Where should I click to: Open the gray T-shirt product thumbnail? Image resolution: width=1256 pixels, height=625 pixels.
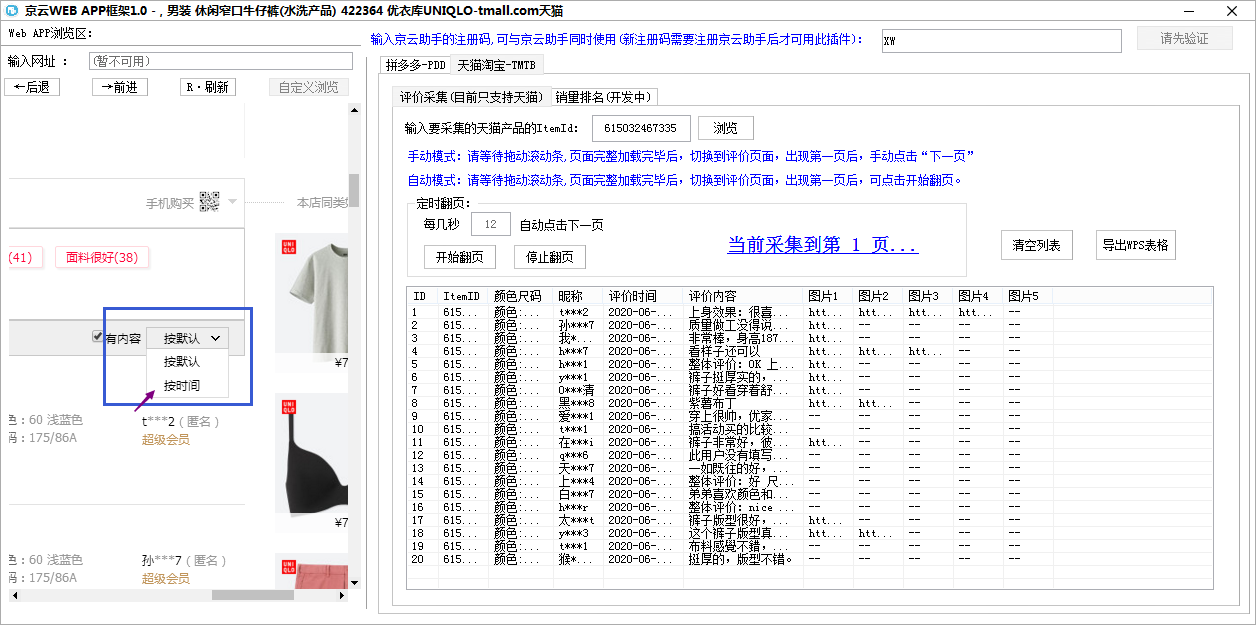(x=314, y=294)
